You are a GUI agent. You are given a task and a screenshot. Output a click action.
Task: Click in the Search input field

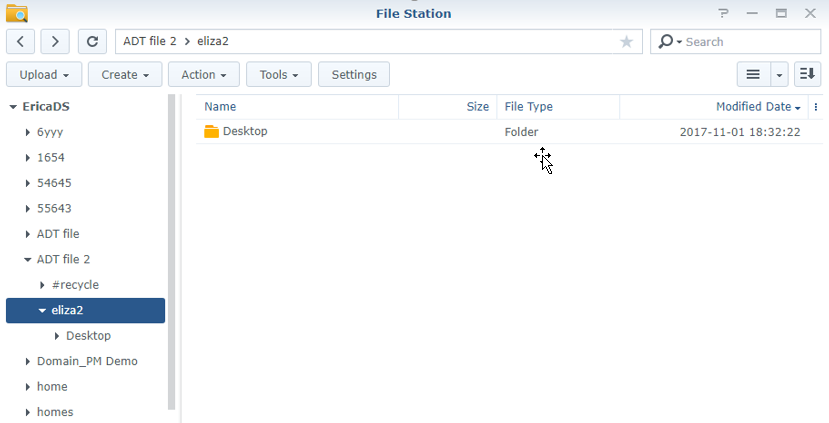click(x=751, y=42)
